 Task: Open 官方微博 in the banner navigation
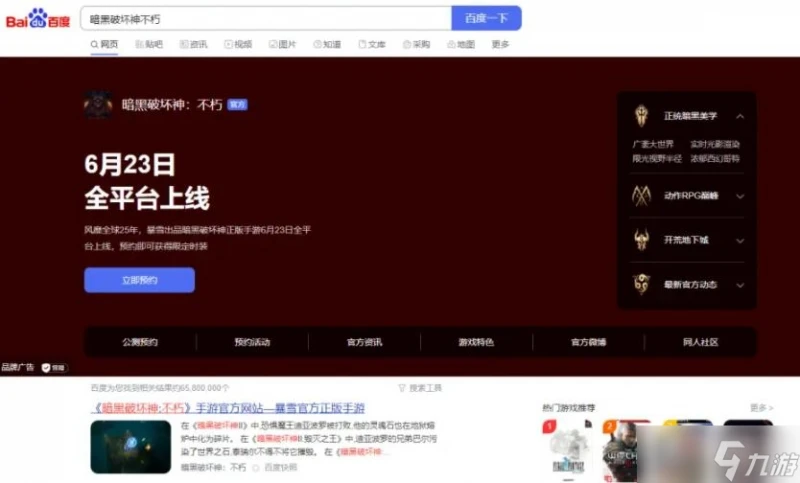click(588, 342)
